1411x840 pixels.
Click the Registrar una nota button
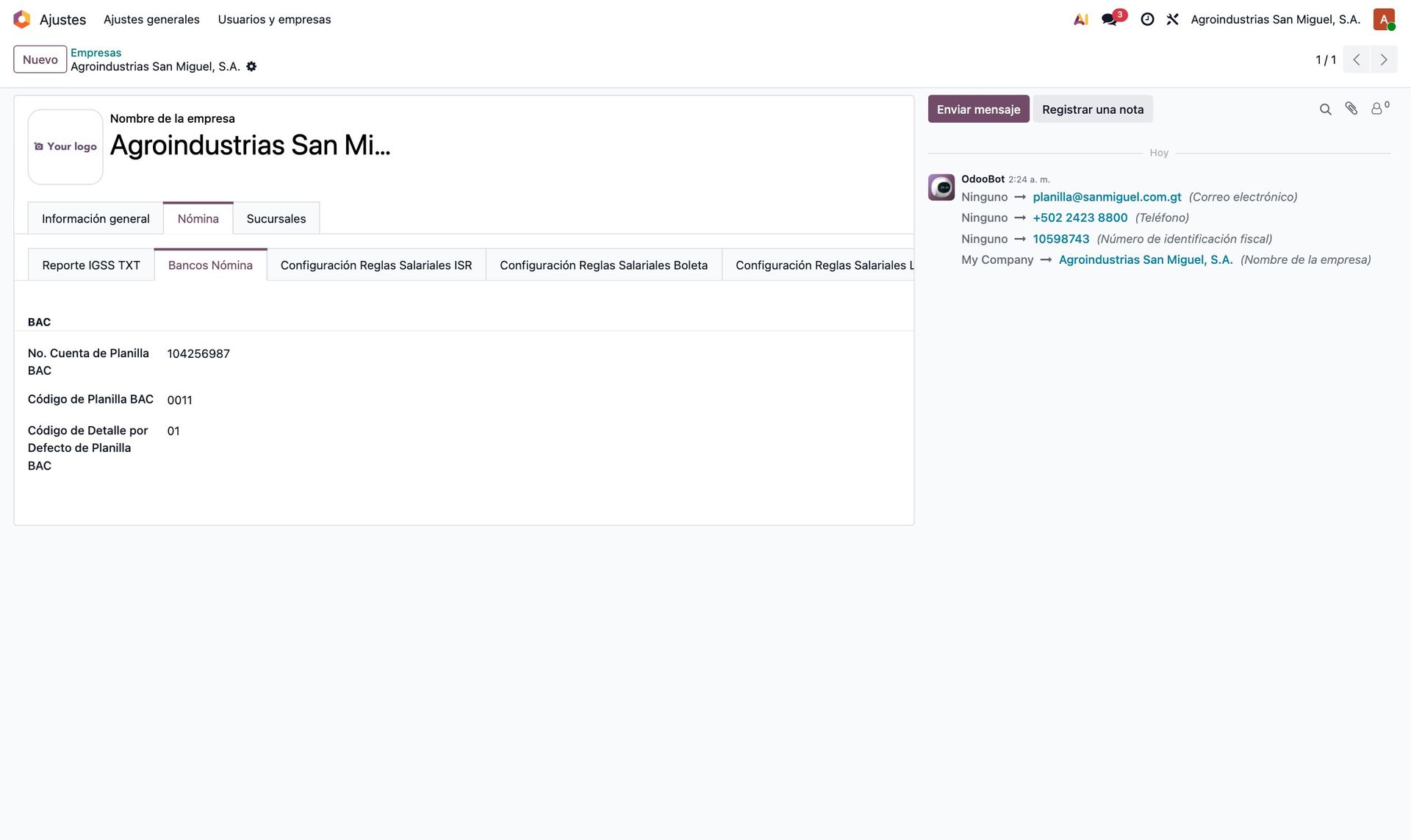(1093, 110)
